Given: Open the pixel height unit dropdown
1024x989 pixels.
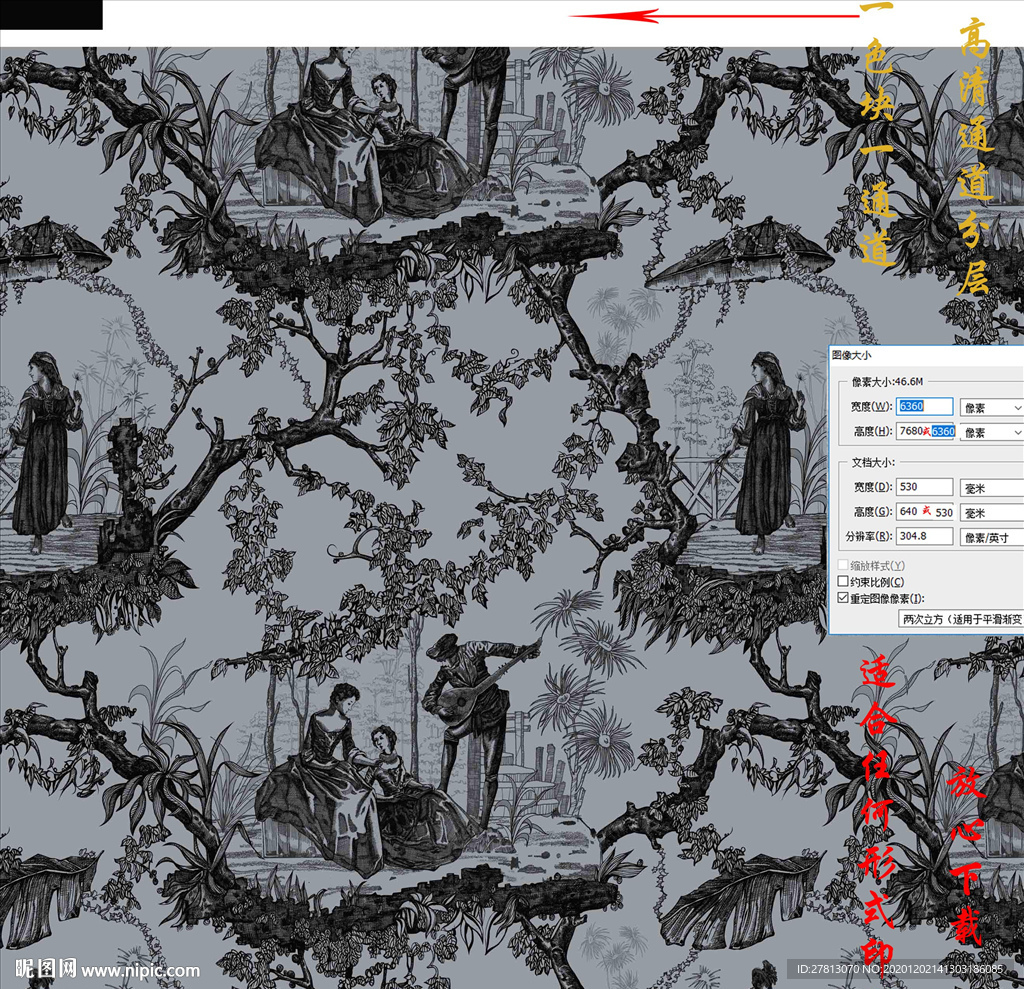Looking at the screenshot, I should pos(991,432).
